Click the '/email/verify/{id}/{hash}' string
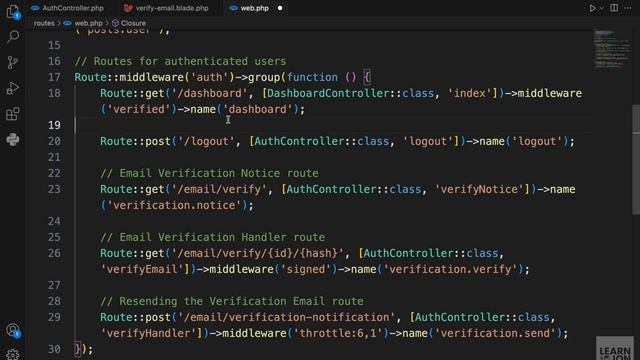This screenshot has height=360, width=640. [x=258, y=253]
